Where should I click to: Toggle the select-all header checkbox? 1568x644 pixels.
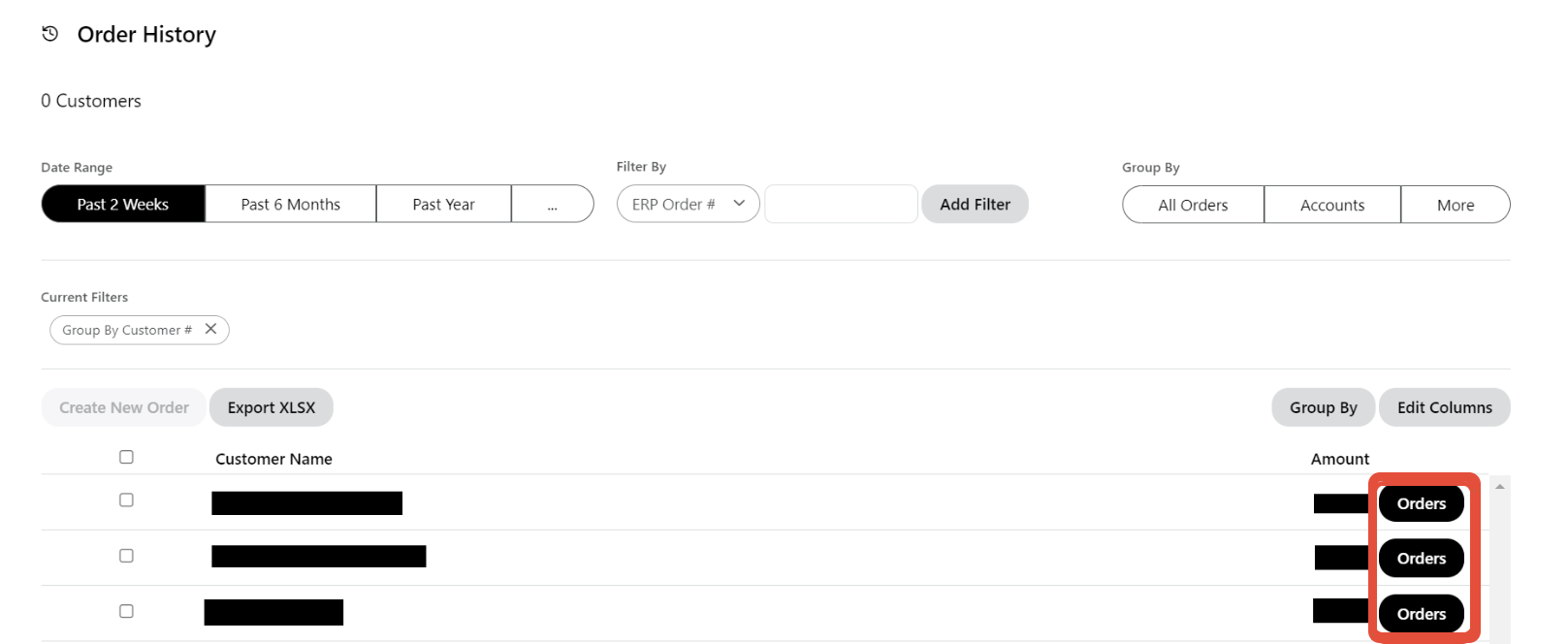coord(126,457)
